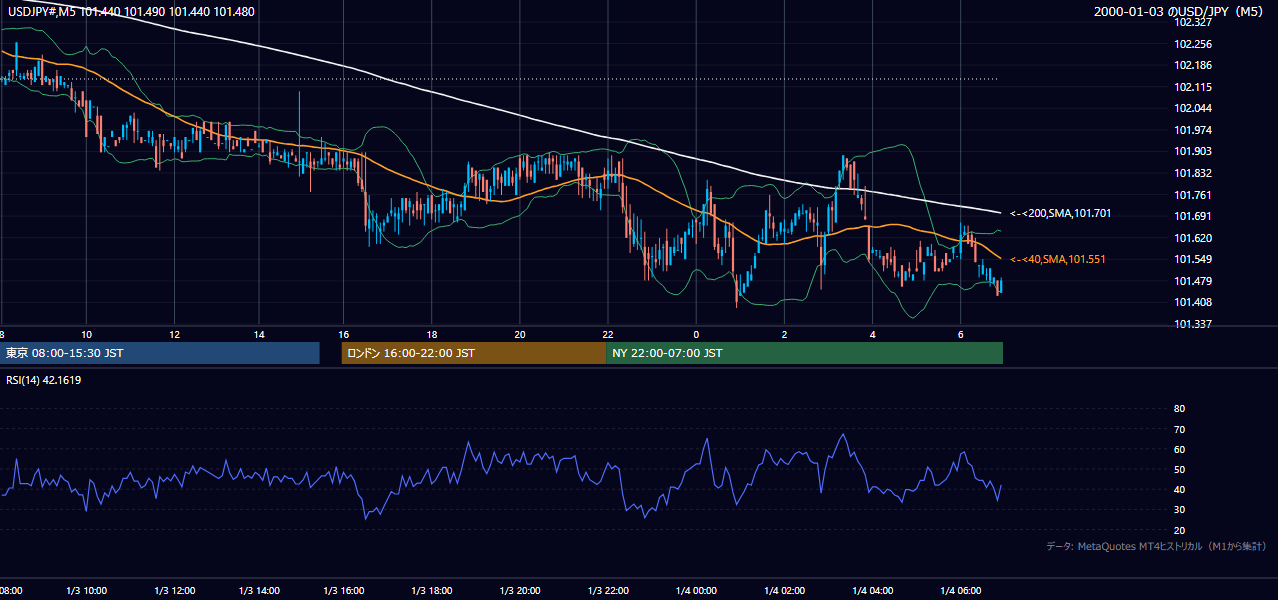Click RSI scale level 40
The height and width of the screenshot is (600, 1278).
tap(1179, 489)
